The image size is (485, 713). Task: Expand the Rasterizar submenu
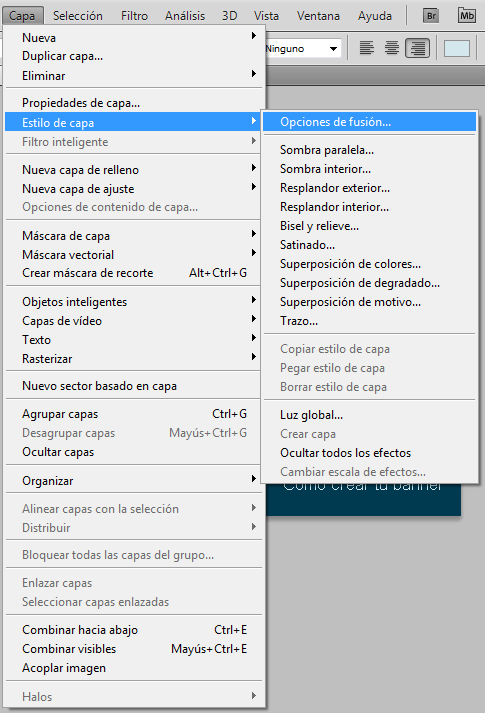pos(134,359)
